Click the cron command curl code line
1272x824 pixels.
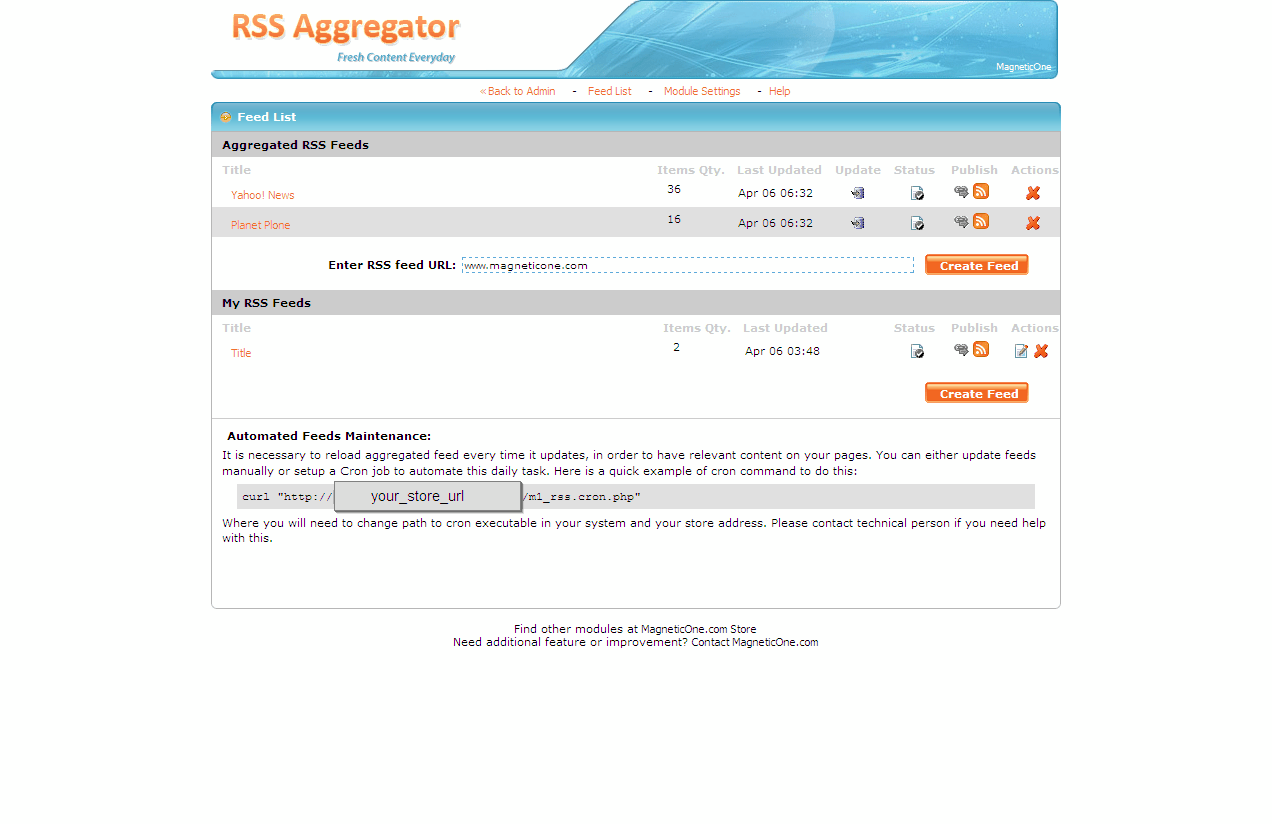[x=636, y=497]
